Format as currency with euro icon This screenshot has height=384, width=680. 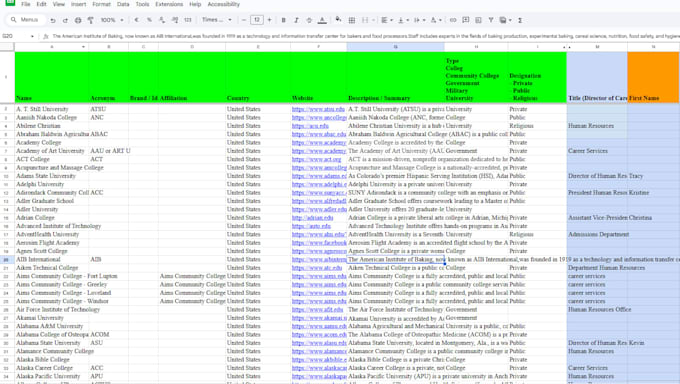[x=137, y=20]
